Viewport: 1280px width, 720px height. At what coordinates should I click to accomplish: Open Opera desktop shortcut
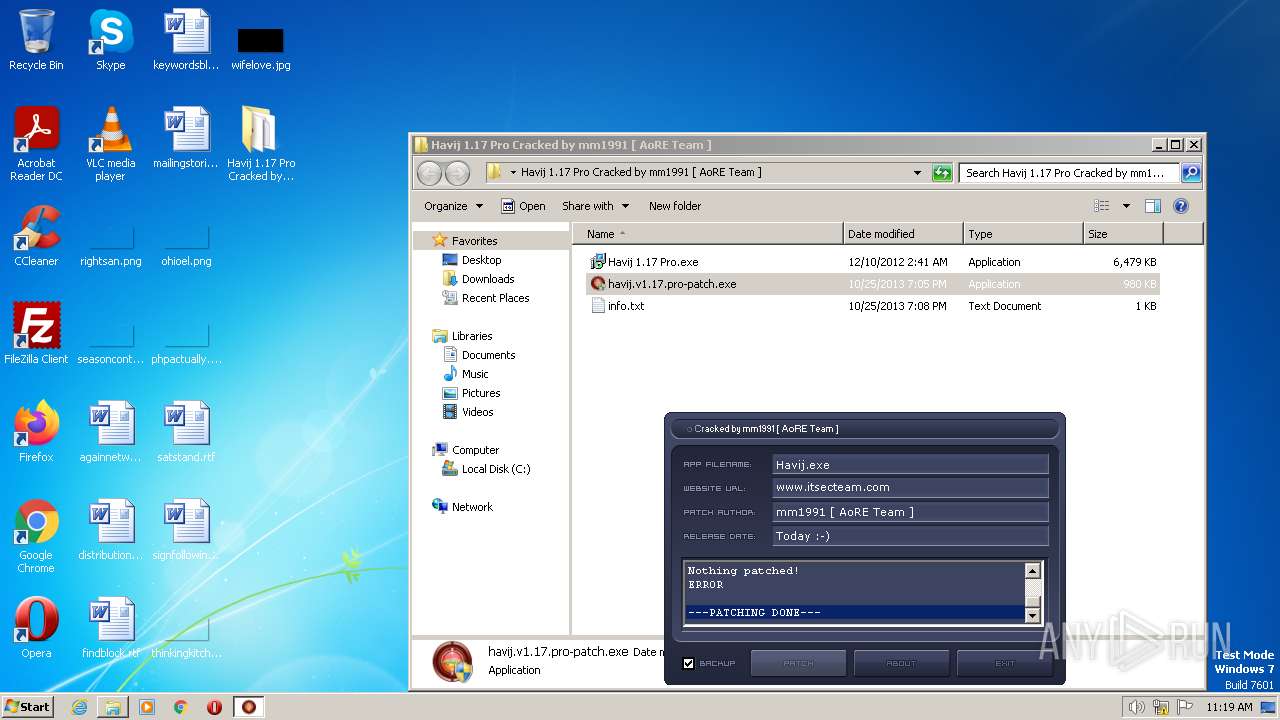[36, 627]
